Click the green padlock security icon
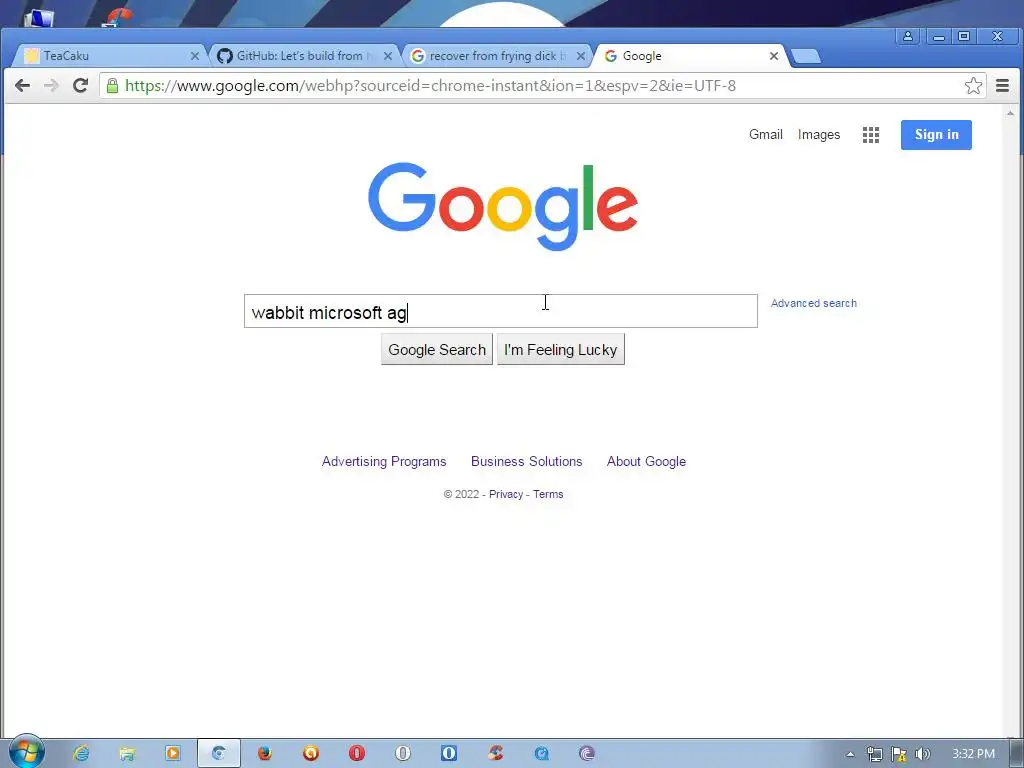Screen dimensions: 1024x768 pyautogui.click(x=112, y=86)
